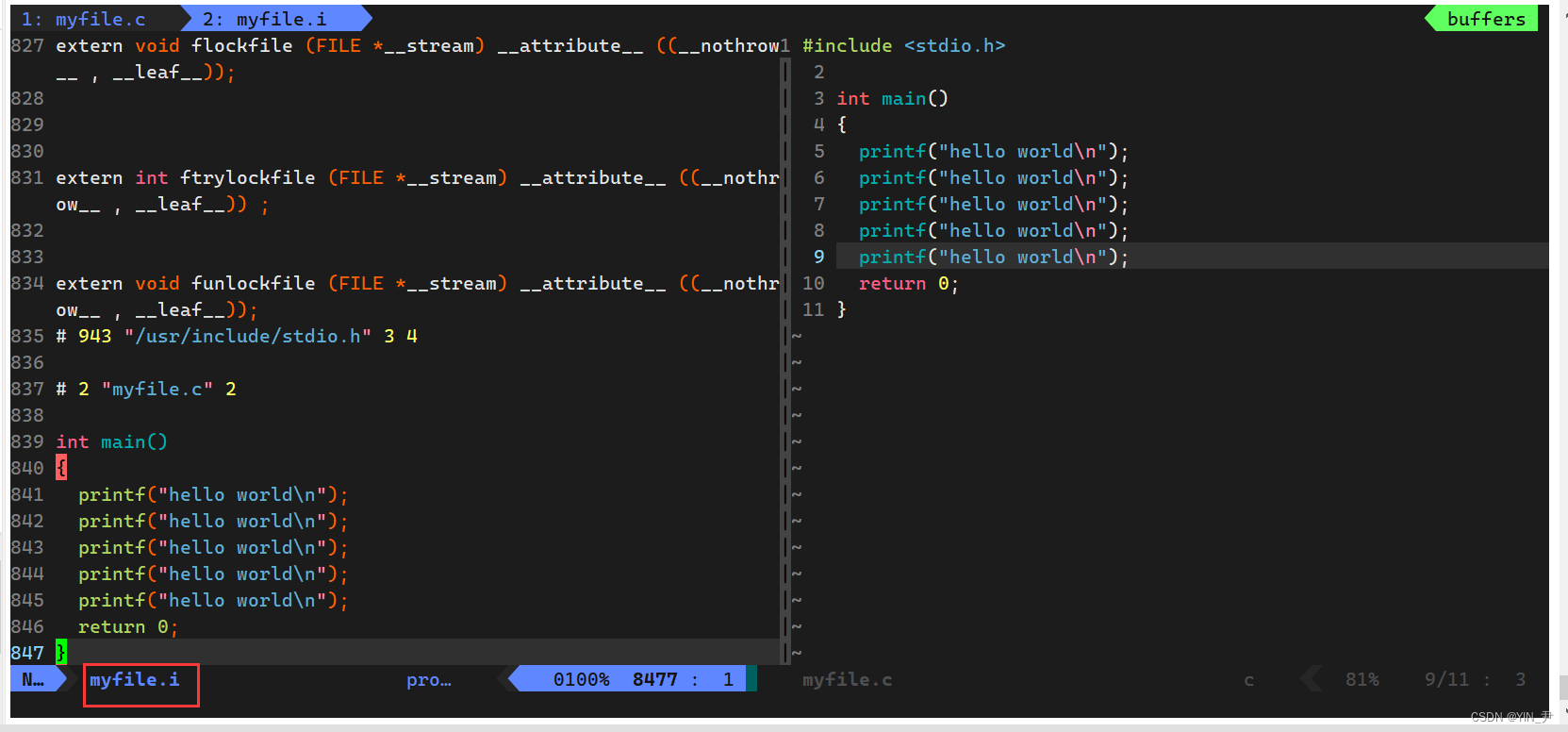Click the printf on line 845
Image resolution: width=1568 pixels, height=732 pixels.
[x=213, y=600]
